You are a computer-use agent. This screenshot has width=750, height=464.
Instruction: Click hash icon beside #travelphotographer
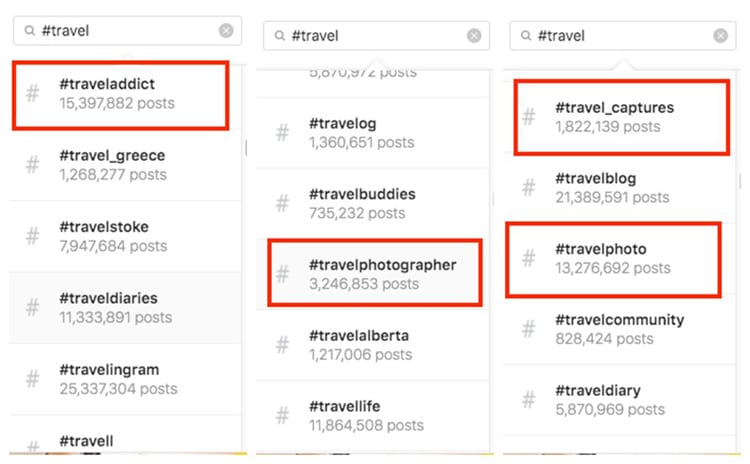pos(283,274)
